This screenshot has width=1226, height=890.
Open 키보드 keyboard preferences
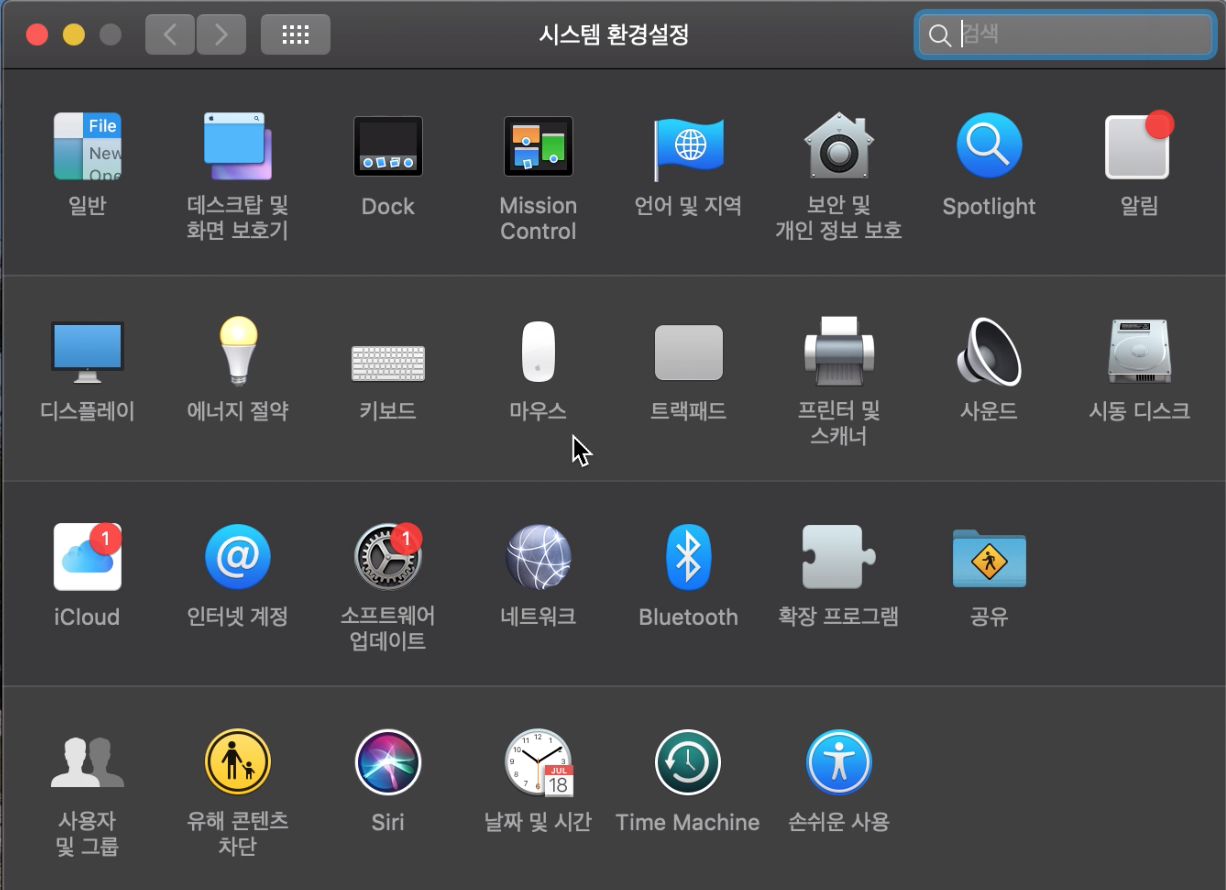388,363
